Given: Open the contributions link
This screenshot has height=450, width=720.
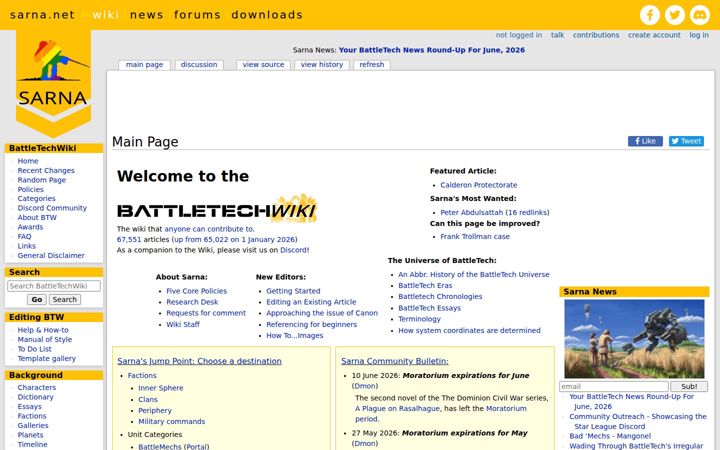Looking at the screenshot, I should (x=596, y=35).
